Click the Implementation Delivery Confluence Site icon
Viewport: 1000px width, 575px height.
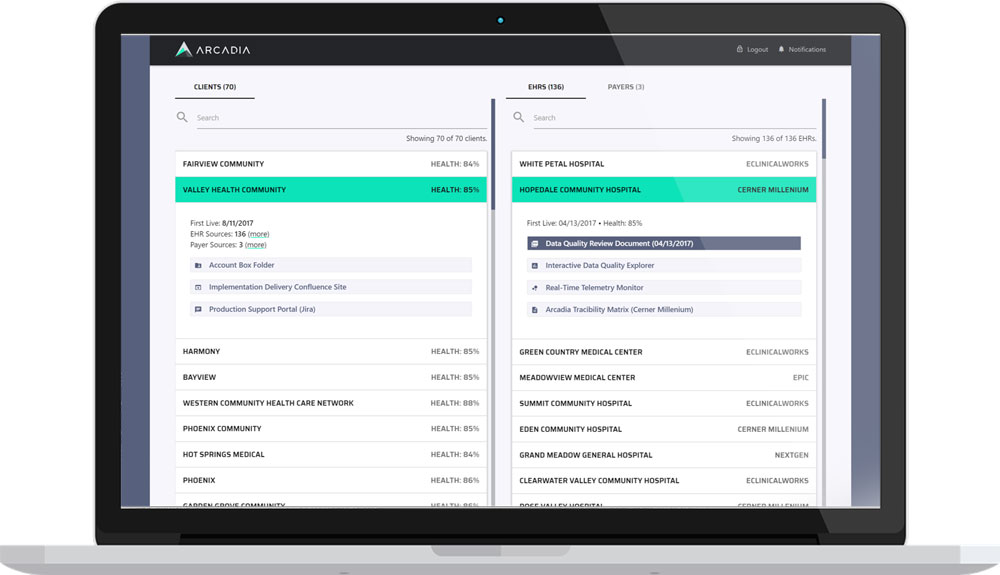coord(198,288)
